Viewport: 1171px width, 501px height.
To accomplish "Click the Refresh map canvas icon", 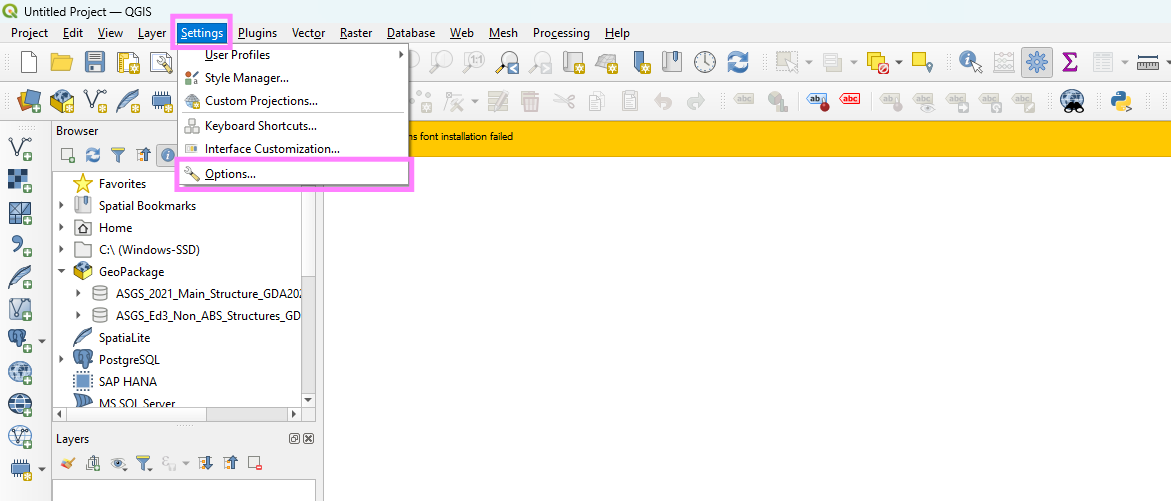I will [738, 62].
